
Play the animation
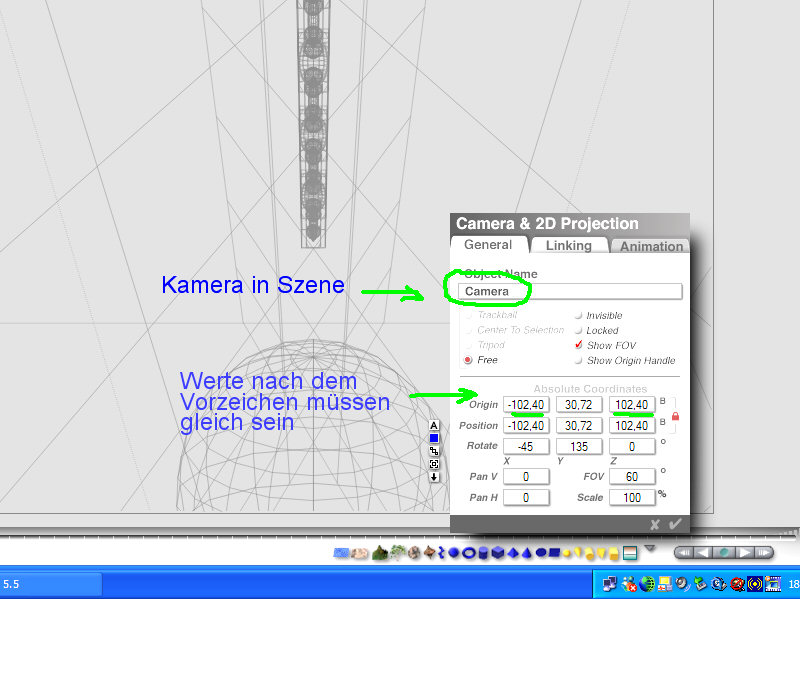(x=744, y=552)
